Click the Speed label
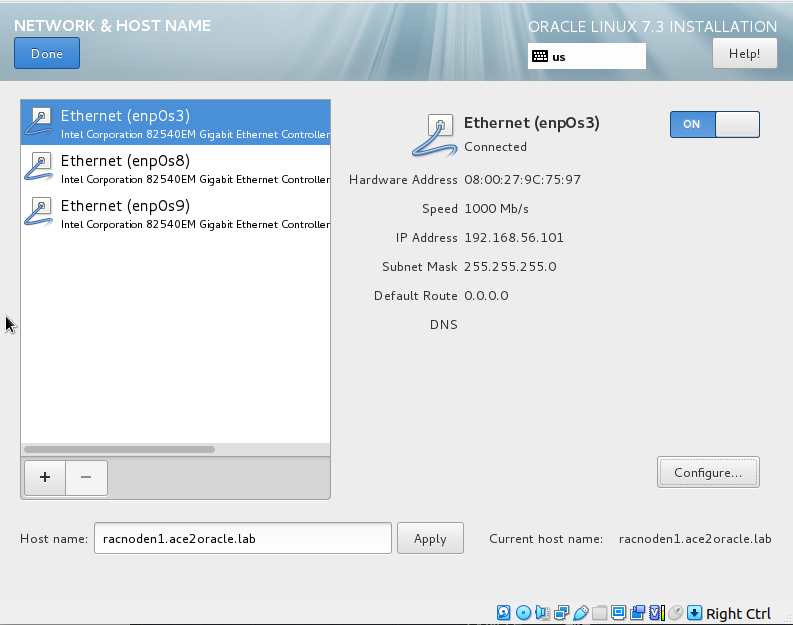Viewport: 793px width, 625px height. pyautogui.click(x=440, y=208)
